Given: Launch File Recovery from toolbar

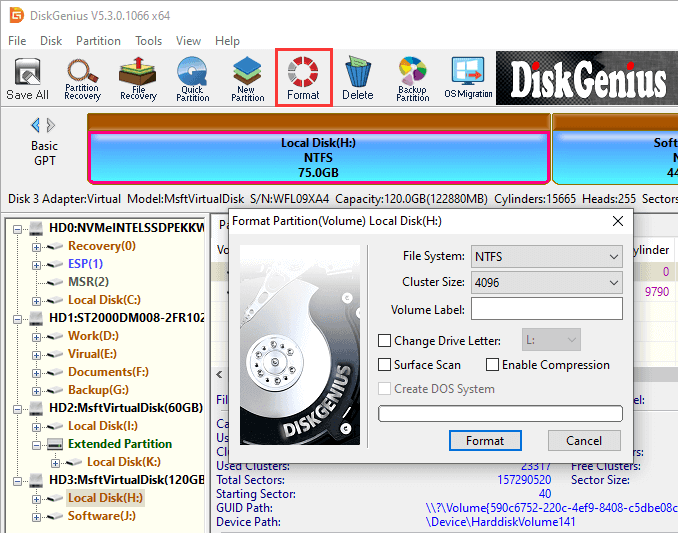Looking at the screenshot, I should click(x=138, y=79).
